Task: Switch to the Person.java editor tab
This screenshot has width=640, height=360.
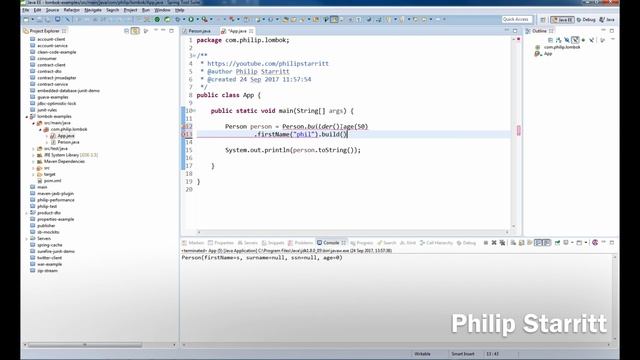Action: click(x=197, y=31)
